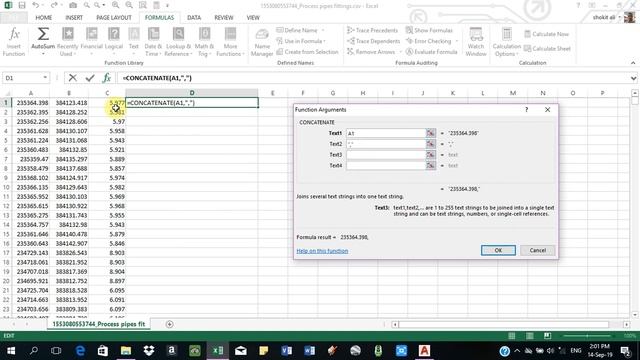640x360 pixels.
Task: Click the fx icon beside formula bar
Action: (107, 78)
